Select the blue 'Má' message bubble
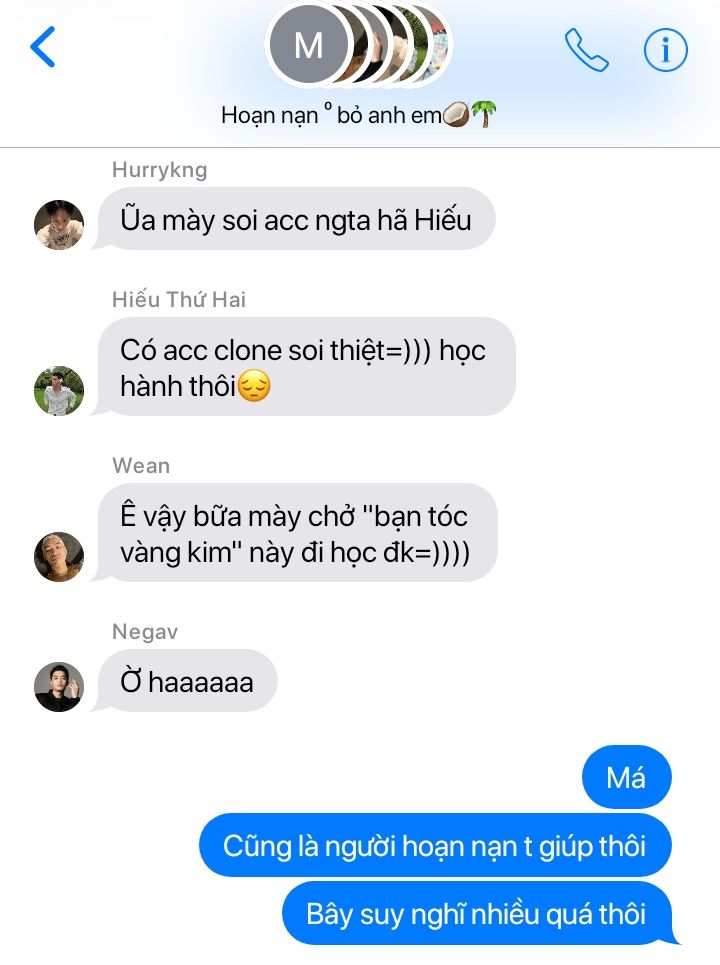This screenshot has height=965, width=720. coord(626,777)
